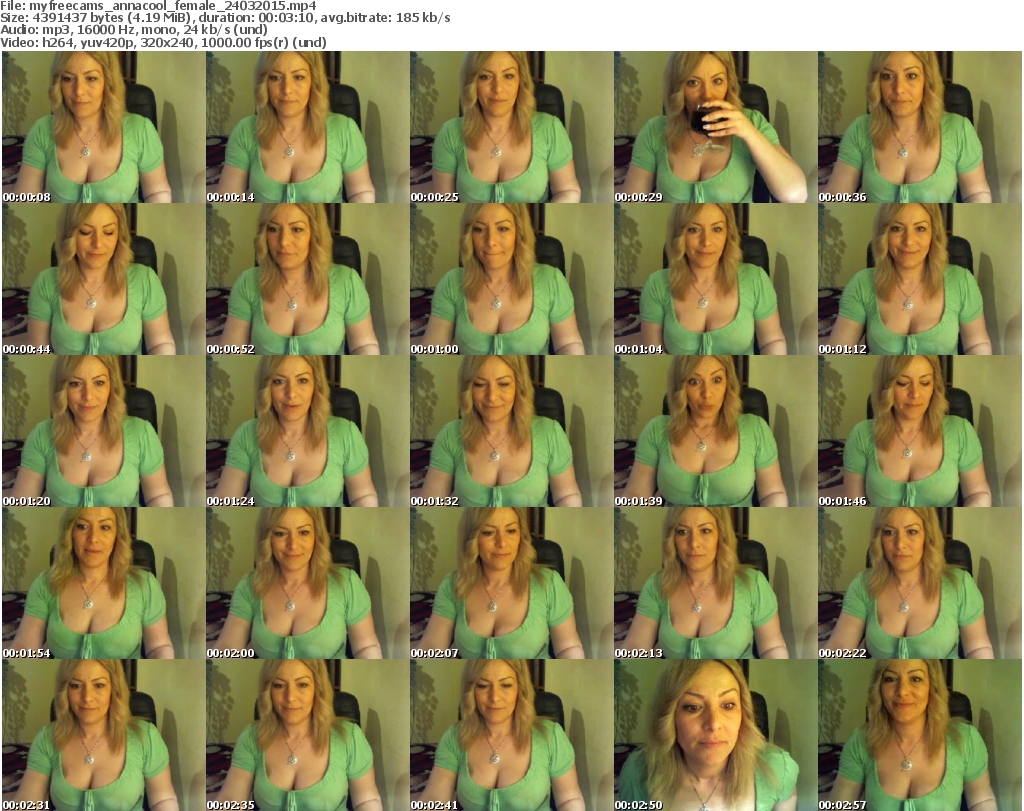Image resolution: width=1024 pixels, height=811 pixels.
Task: Click the File name line in header
Action: pos(158,6)
